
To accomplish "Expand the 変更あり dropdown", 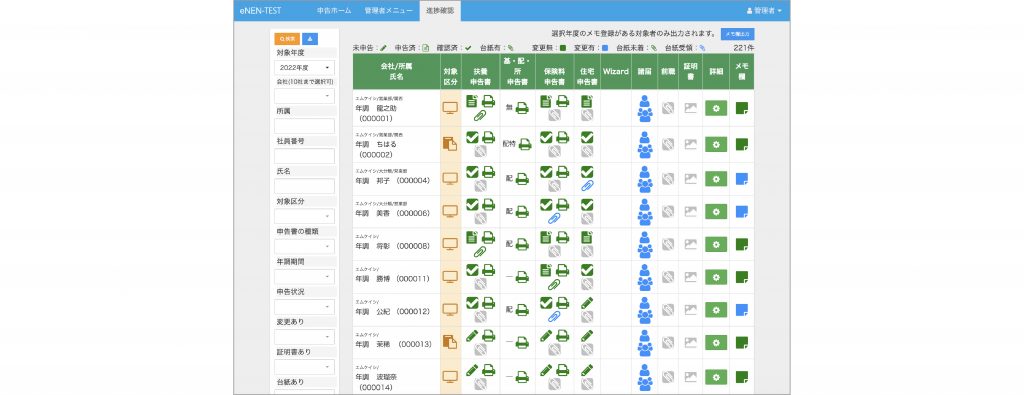I will (x=304, y=336).
